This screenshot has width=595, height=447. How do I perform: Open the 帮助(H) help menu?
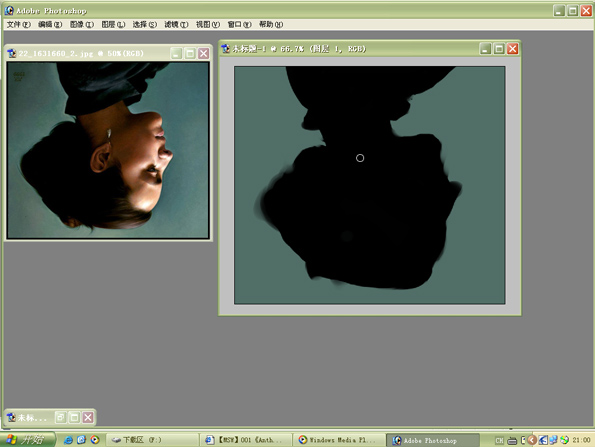coord(271,25)
